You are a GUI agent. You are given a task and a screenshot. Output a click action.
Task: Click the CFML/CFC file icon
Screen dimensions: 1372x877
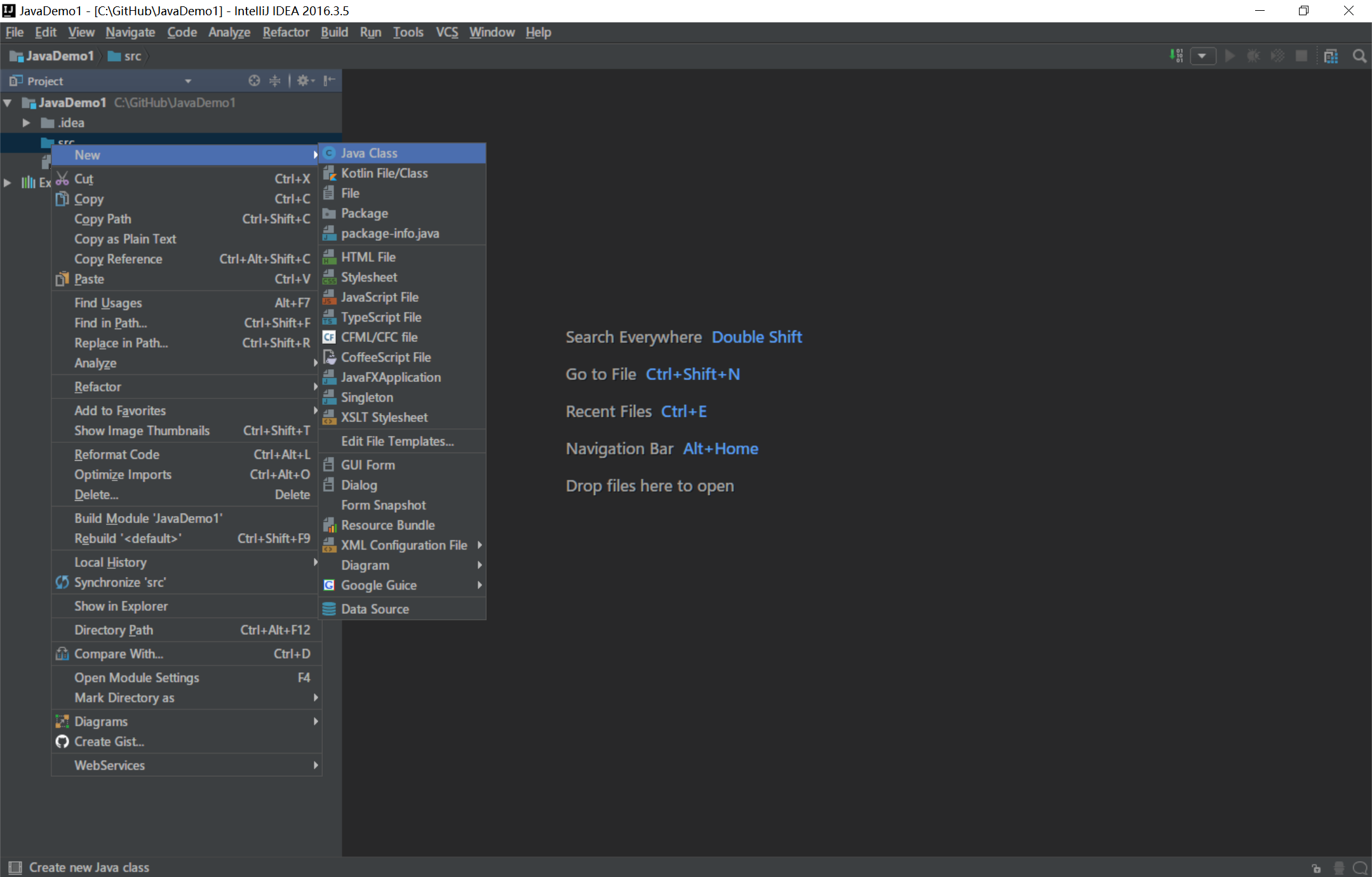point(329,337)
